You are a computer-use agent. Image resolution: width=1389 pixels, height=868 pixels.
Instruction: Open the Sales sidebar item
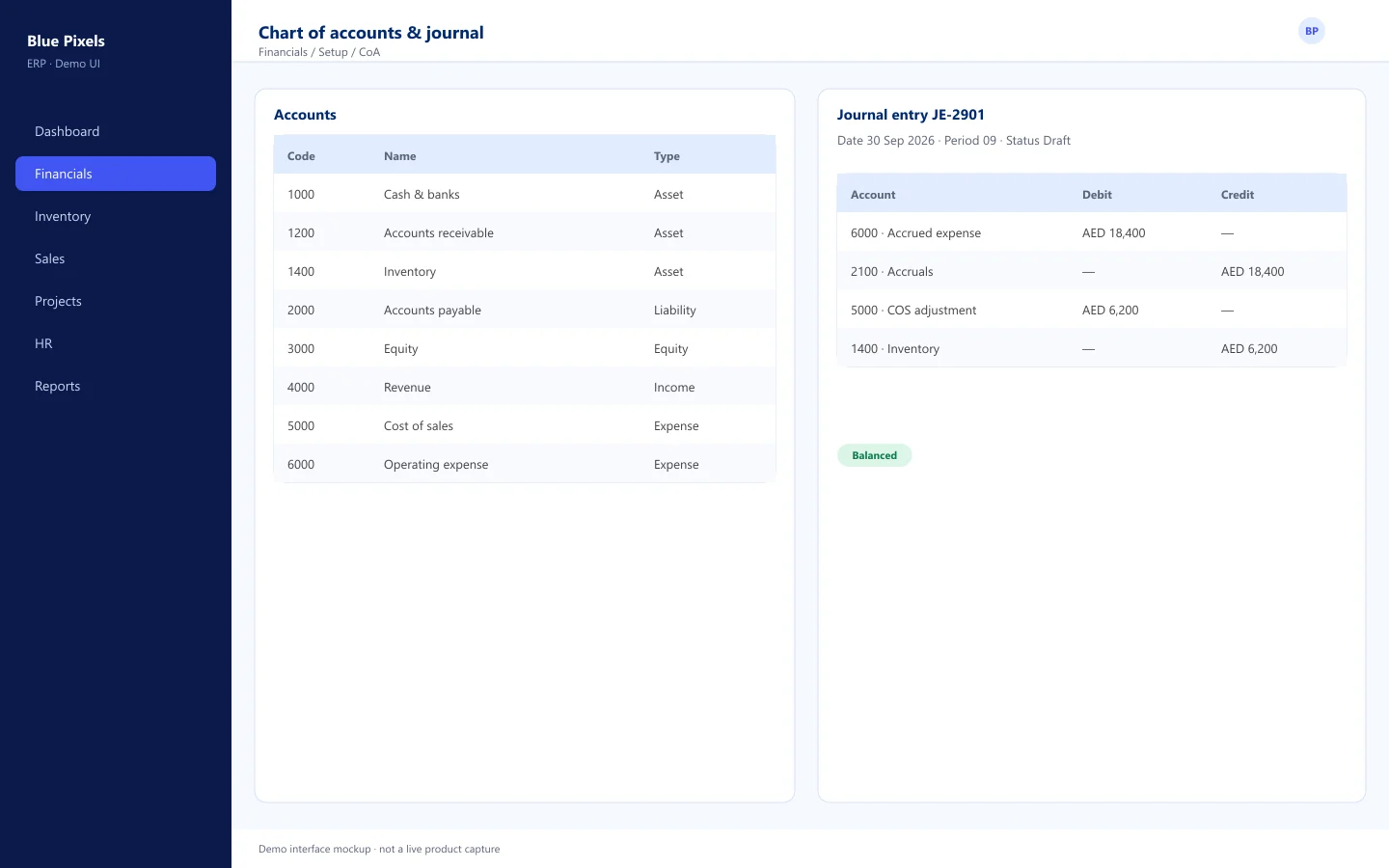click(116, 258)
